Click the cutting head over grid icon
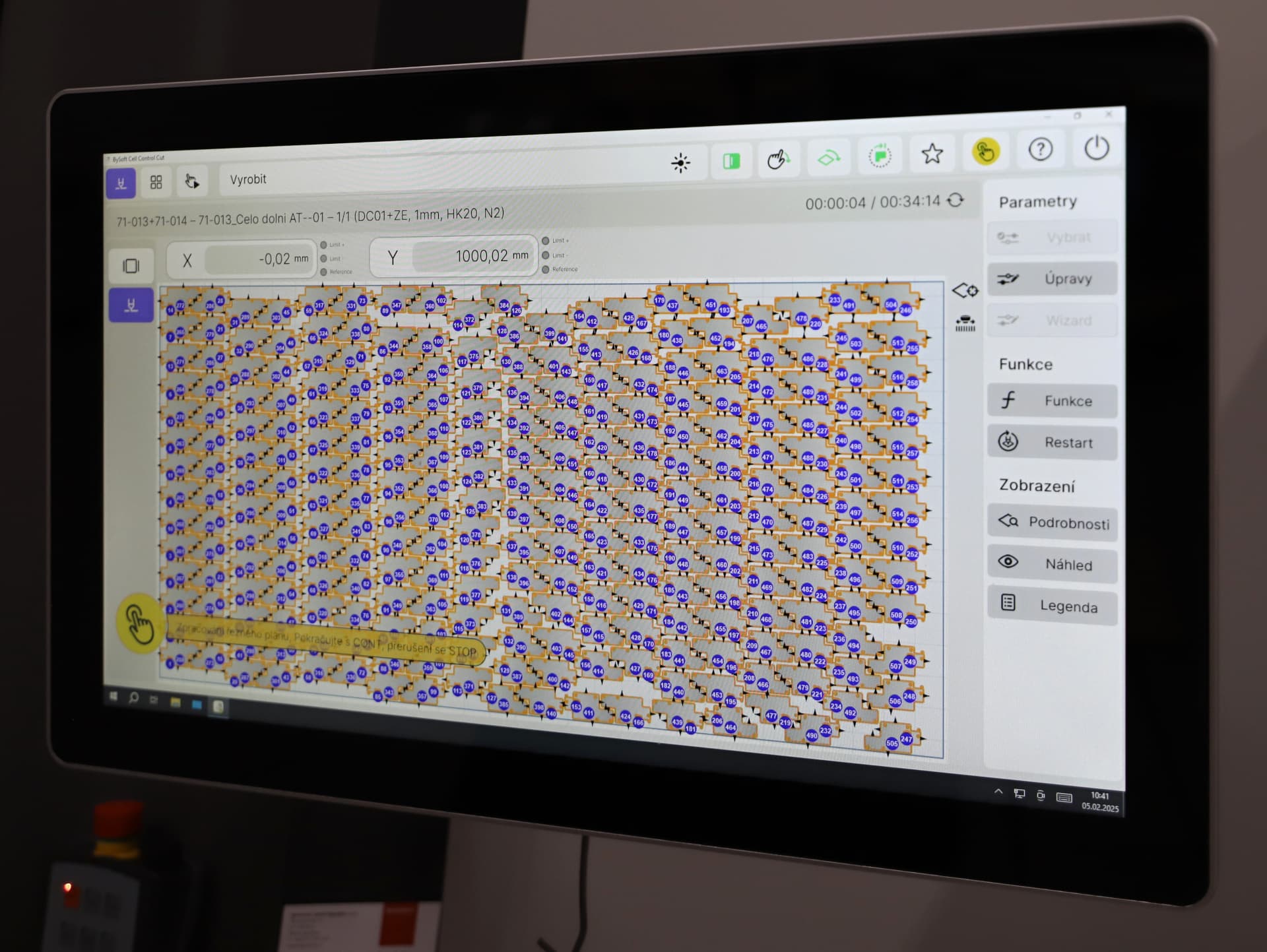The height and width of the screenshot is (952, 1267). pyautogui.click(x=965, y=324)
